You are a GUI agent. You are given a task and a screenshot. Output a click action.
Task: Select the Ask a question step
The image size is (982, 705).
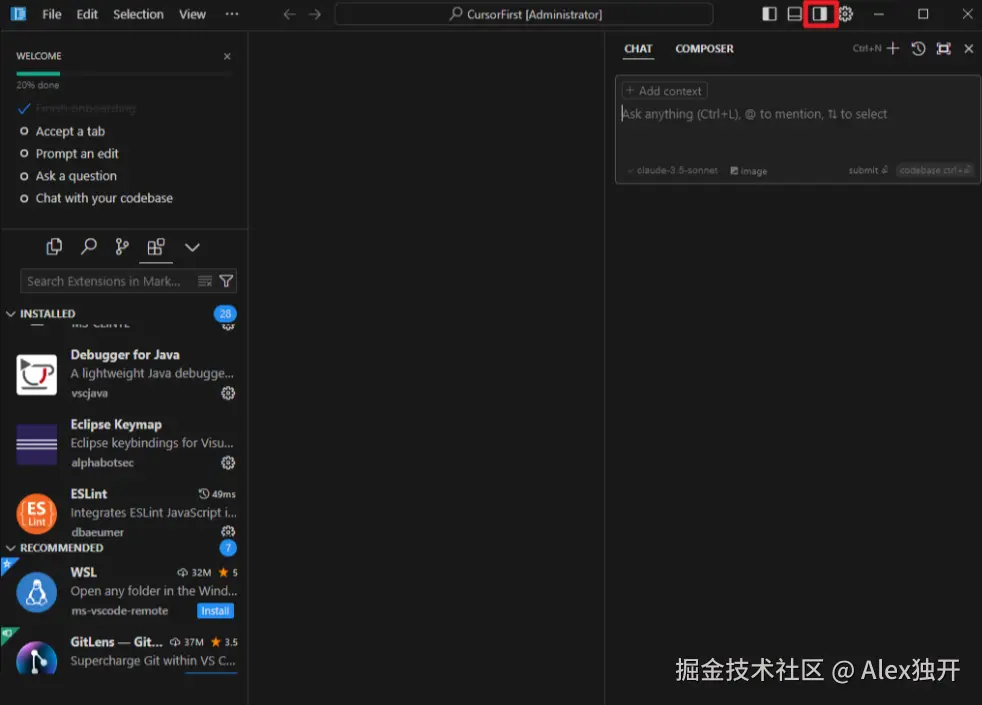coord(76,176)
